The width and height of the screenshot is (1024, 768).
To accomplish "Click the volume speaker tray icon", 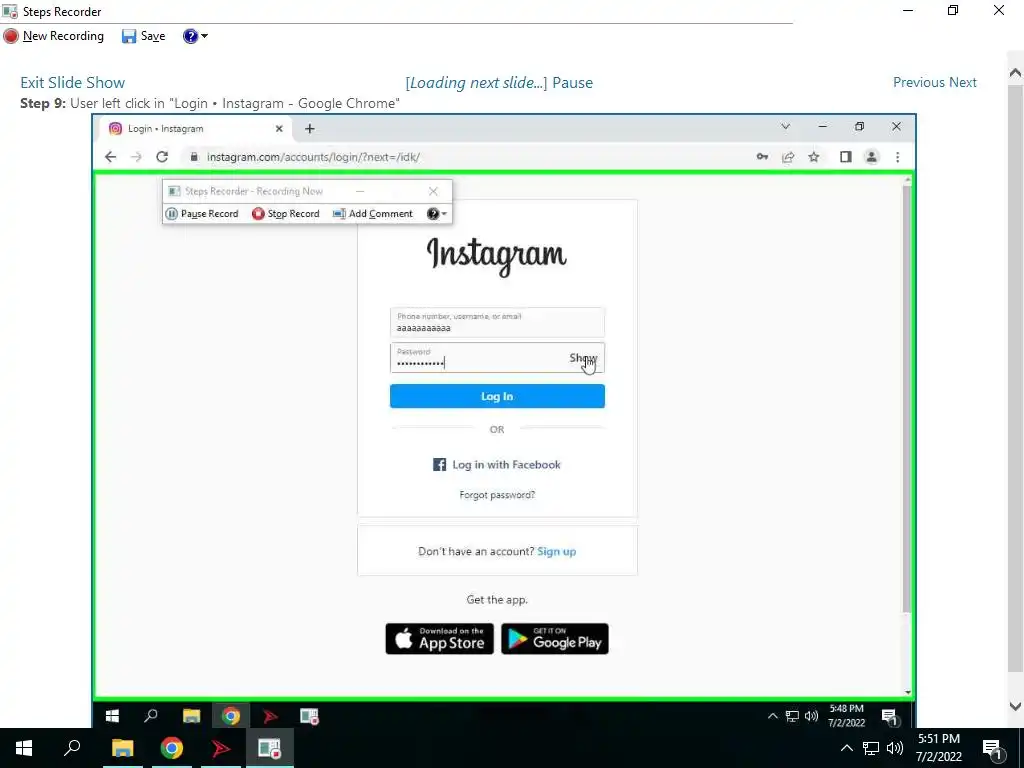I will [x=895, y=748].
